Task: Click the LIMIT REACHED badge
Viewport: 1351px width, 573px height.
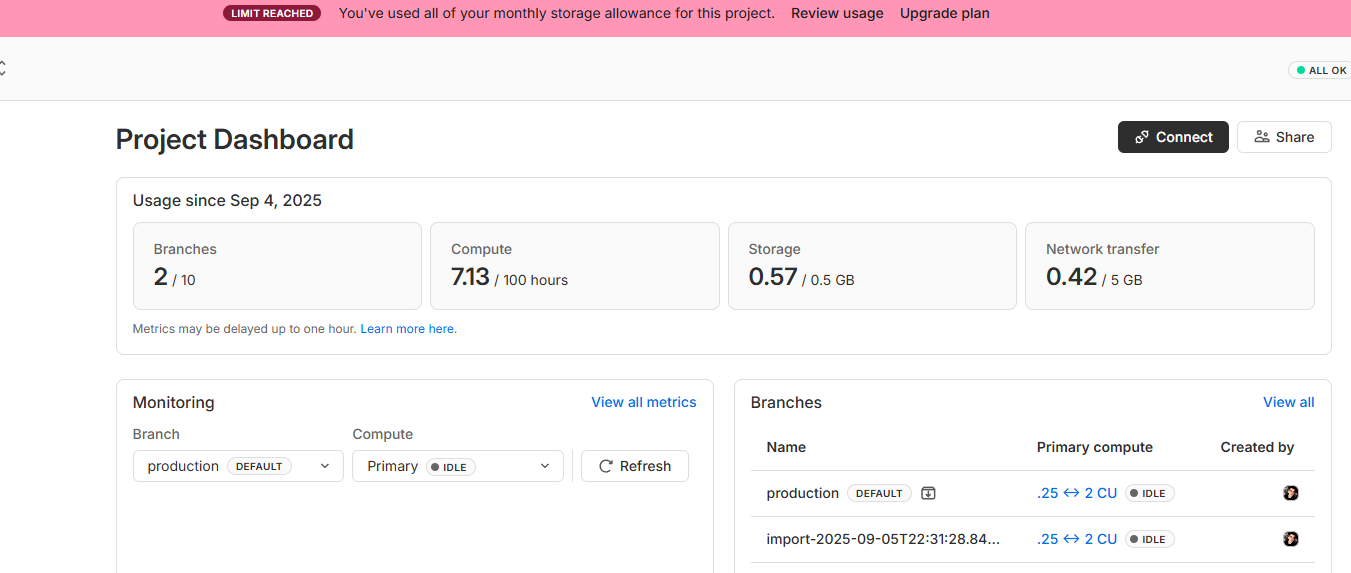Action: pyautogui.click(x=272, y=14)
